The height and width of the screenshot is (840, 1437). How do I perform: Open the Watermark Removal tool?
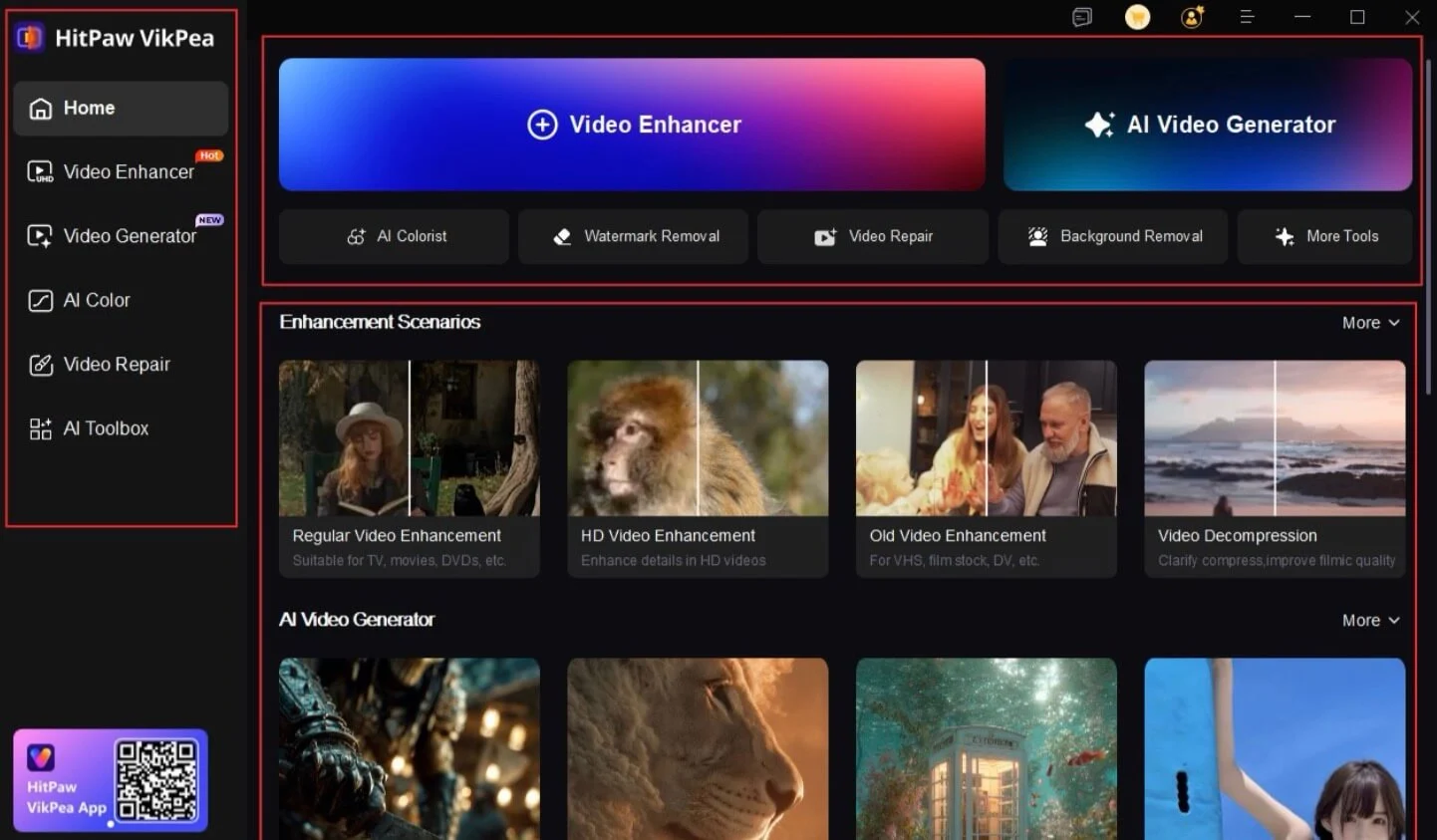point(633,236)
